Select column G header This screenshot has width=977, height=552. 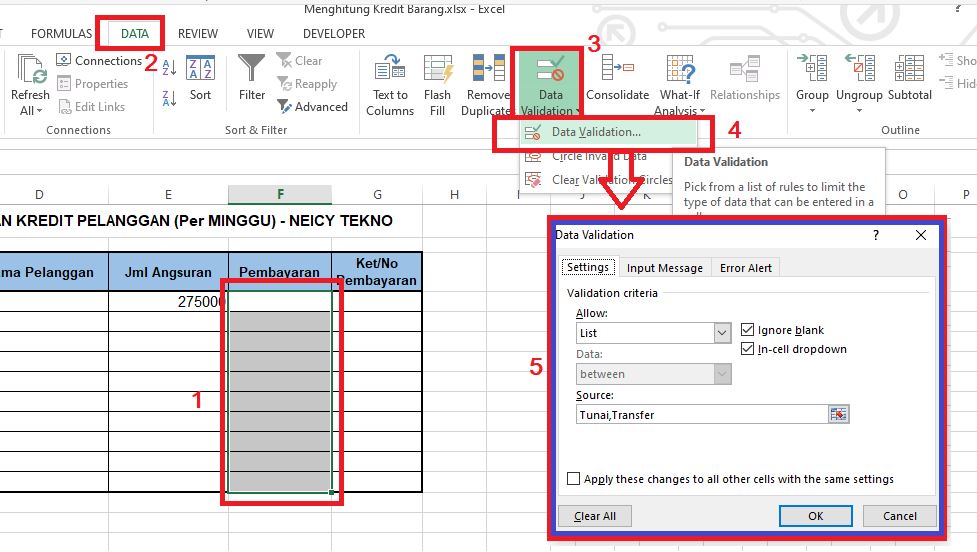(x=377, y=194)
